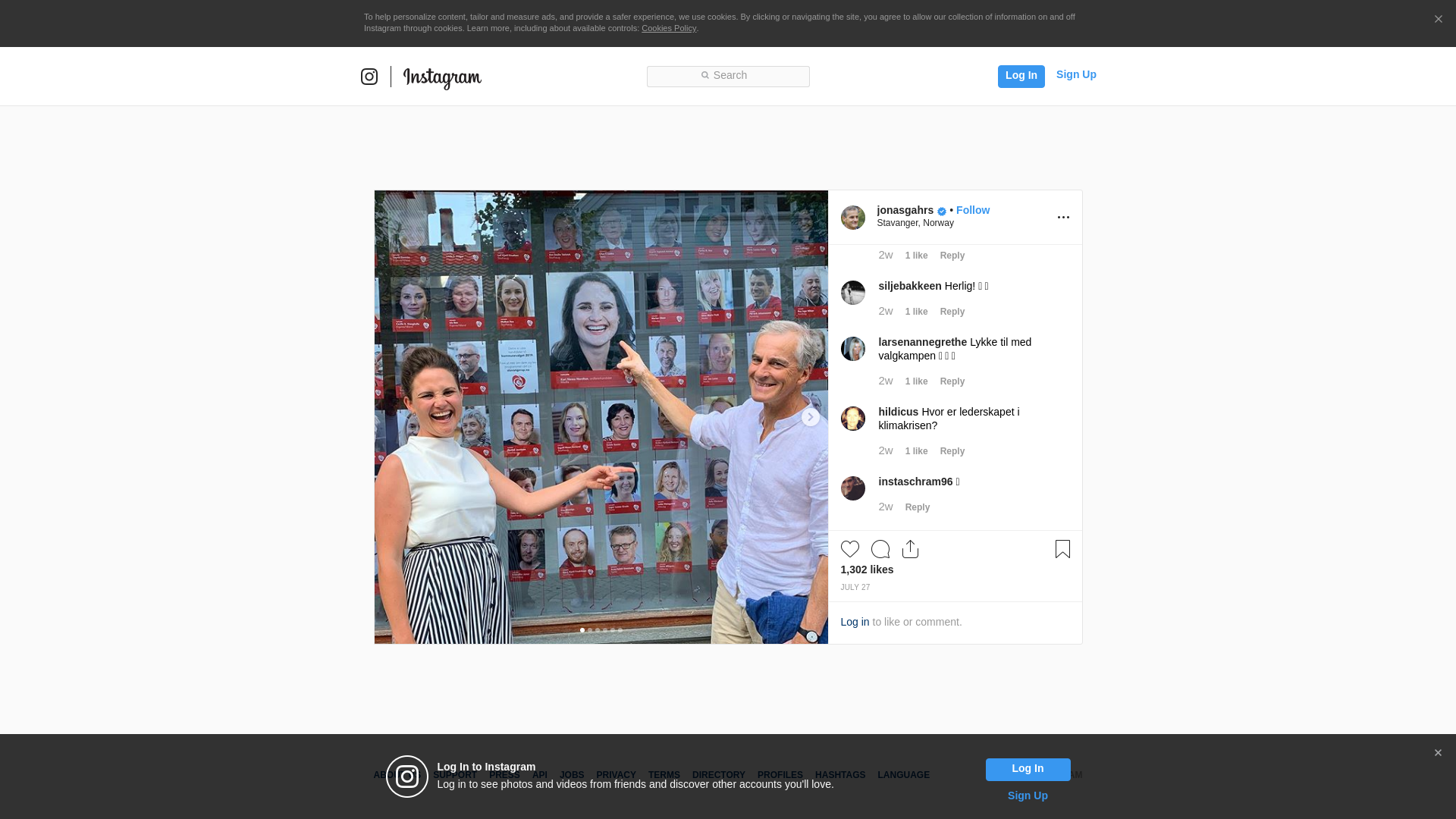Reply to siljebakkeen's comment
Screen dimensions: 1456x819
(x=952, y=312)
